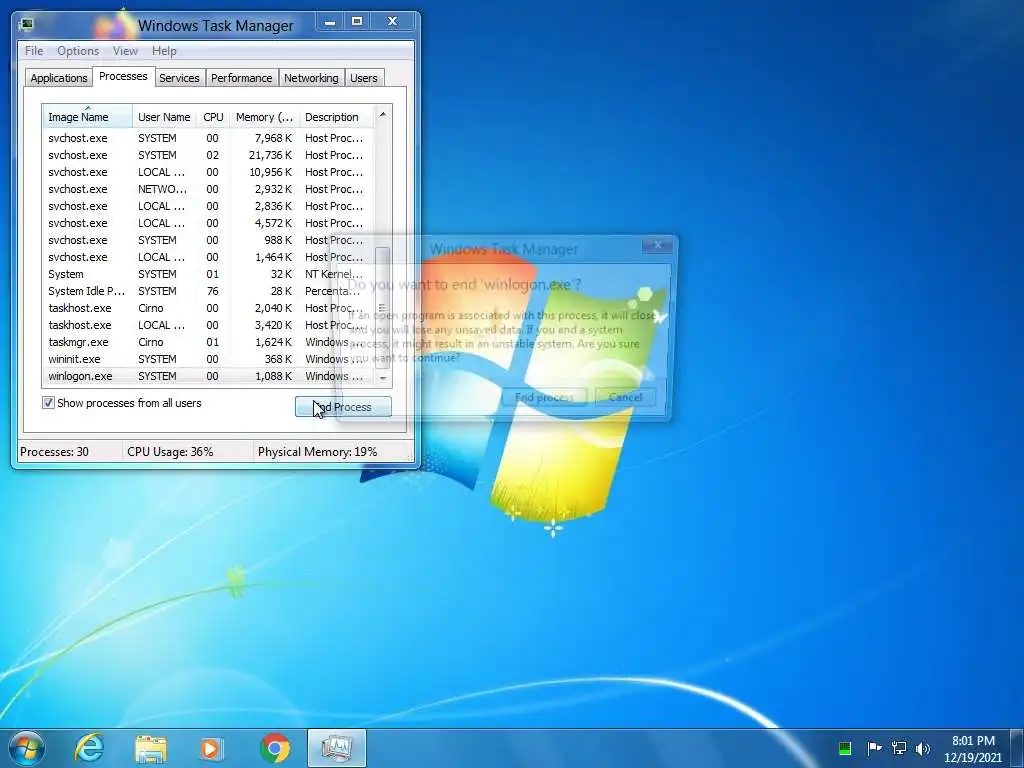Screen dimensions: 1024x768
Task: Close the end process confirmation dialog
Action: [x=658, y=245]
